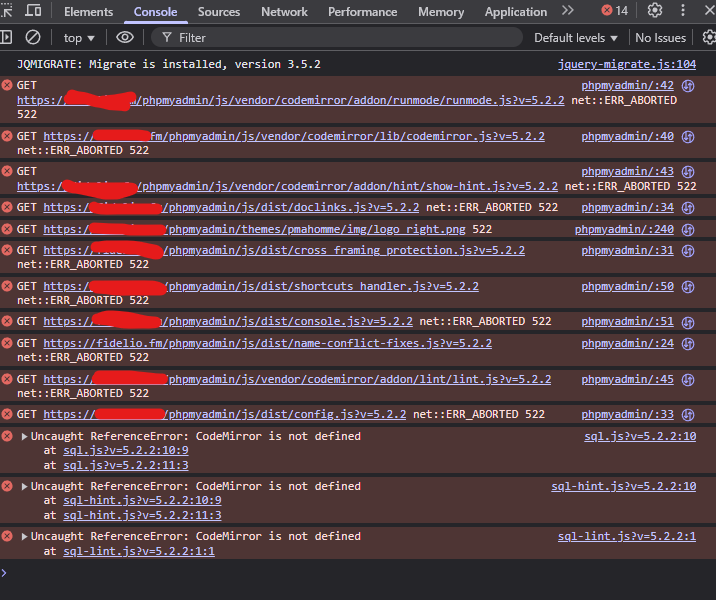Screen dimensions: 716x600
Task: Open source link phpmyadmin/:42
Action: (x=627, y=85)
